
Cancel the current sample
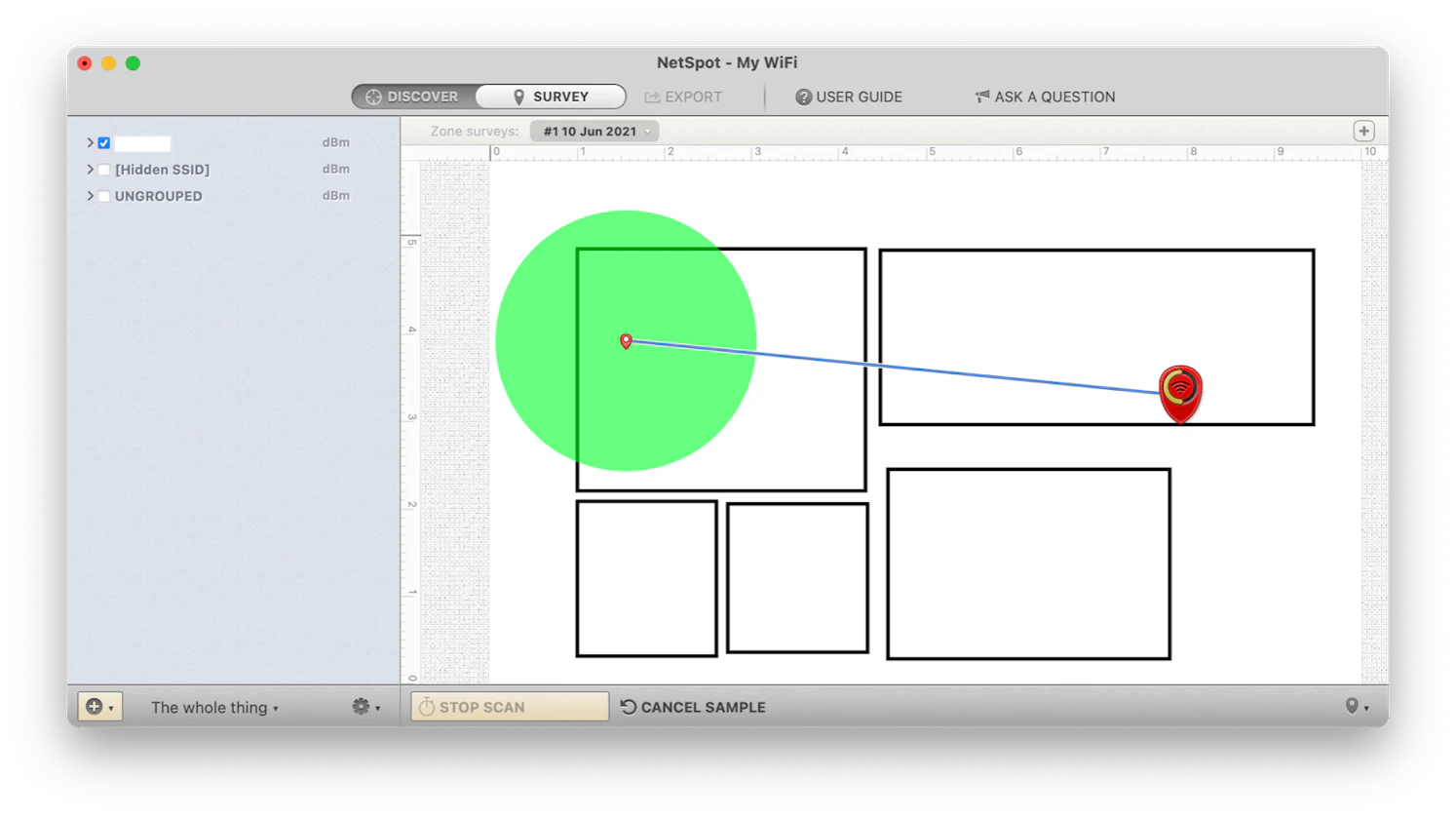click(x=693, y=707)
